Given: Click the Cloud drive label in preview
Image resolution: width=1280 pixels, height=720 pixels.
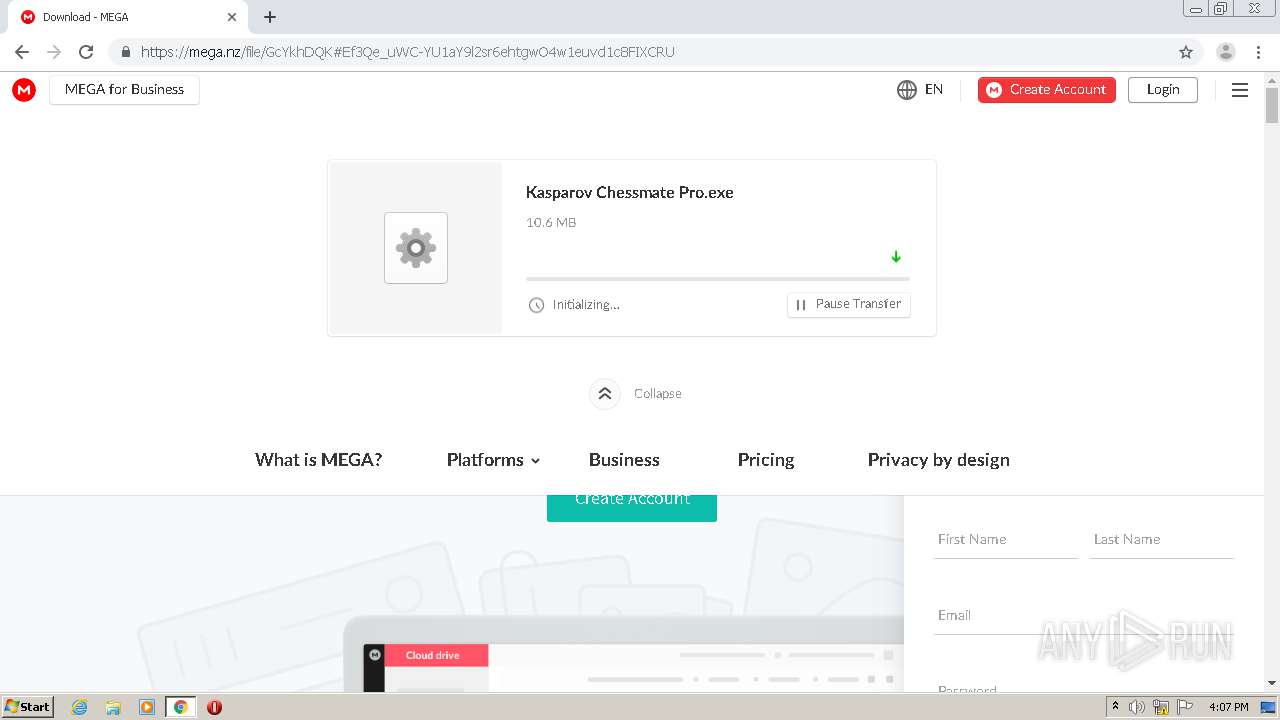Looking at the screenshot, I should point(433,656).
